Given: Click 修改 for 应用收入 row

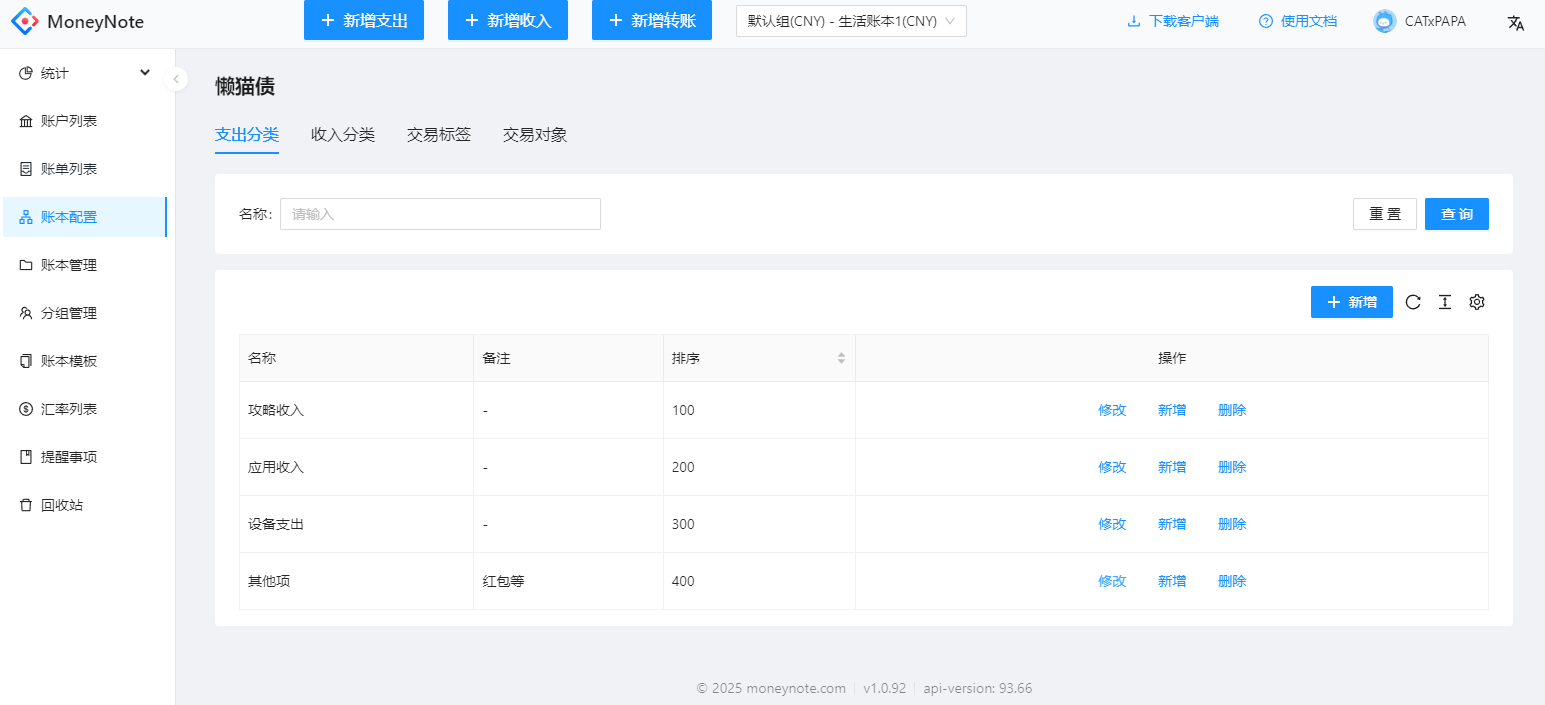Looking at the screenshot, I should 1112,467.
